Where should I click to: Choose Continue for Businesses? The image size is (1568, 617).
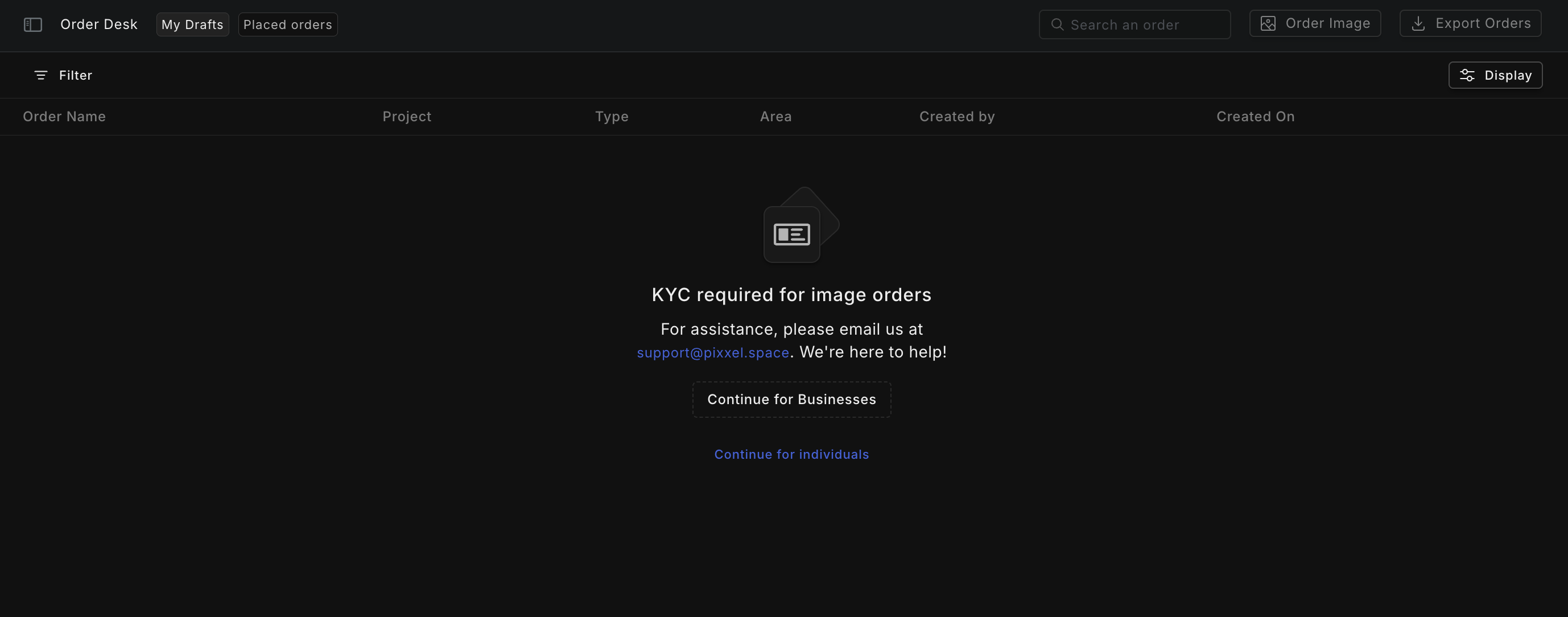click(x=791, y=400)
